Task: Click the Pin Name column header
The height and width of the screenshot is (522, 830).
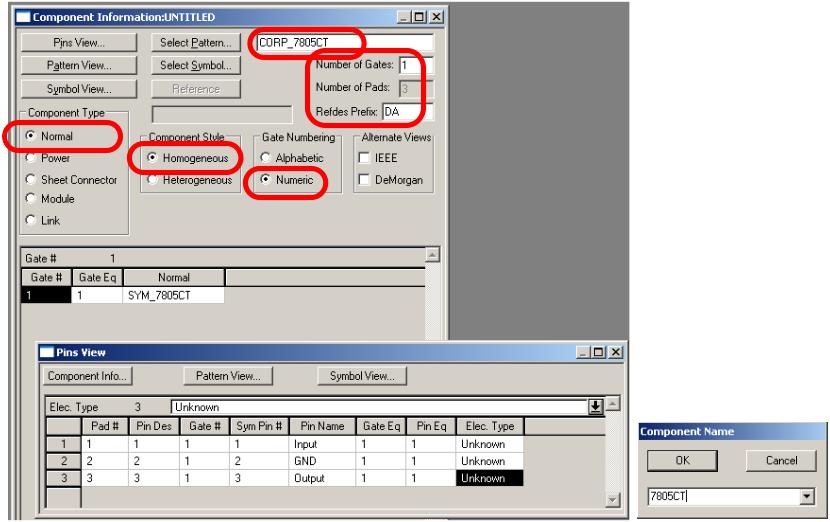Action: [x=322, y=426]
